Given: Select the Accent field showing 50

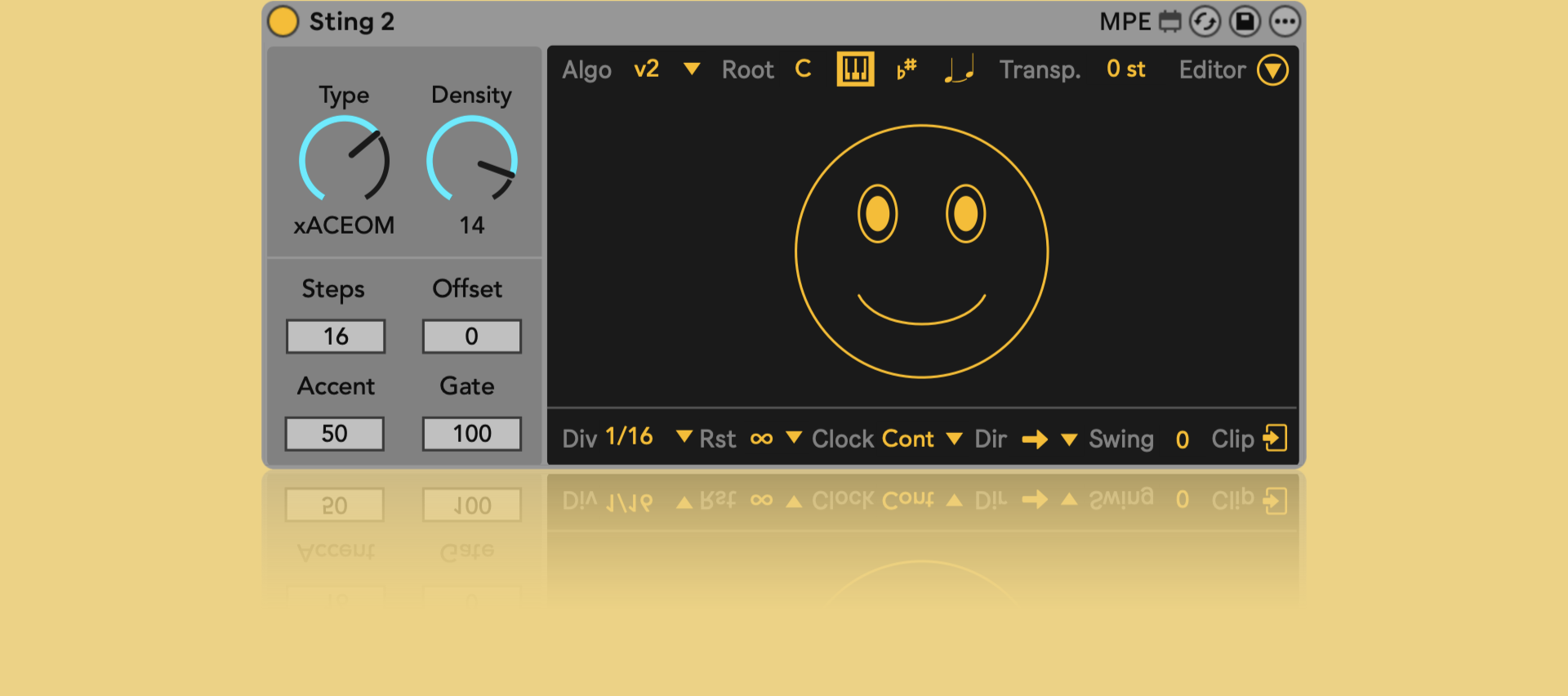Looking at the screenshot, I should (x=335, y=434).
